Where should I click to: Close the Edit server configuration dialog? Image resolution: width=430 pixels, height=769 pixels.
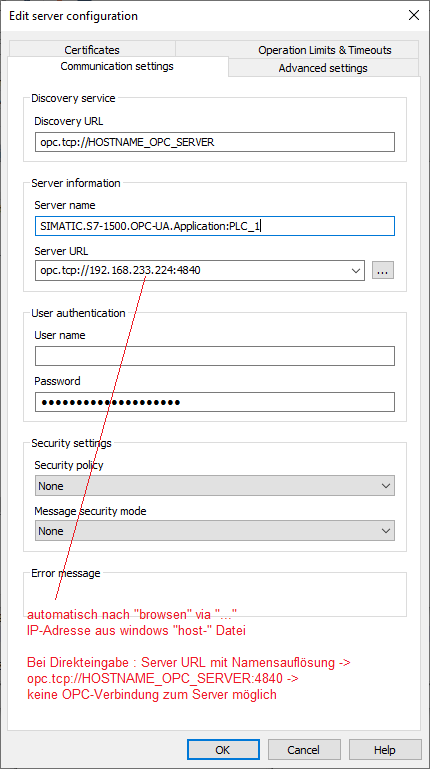(x=413, y=15)
